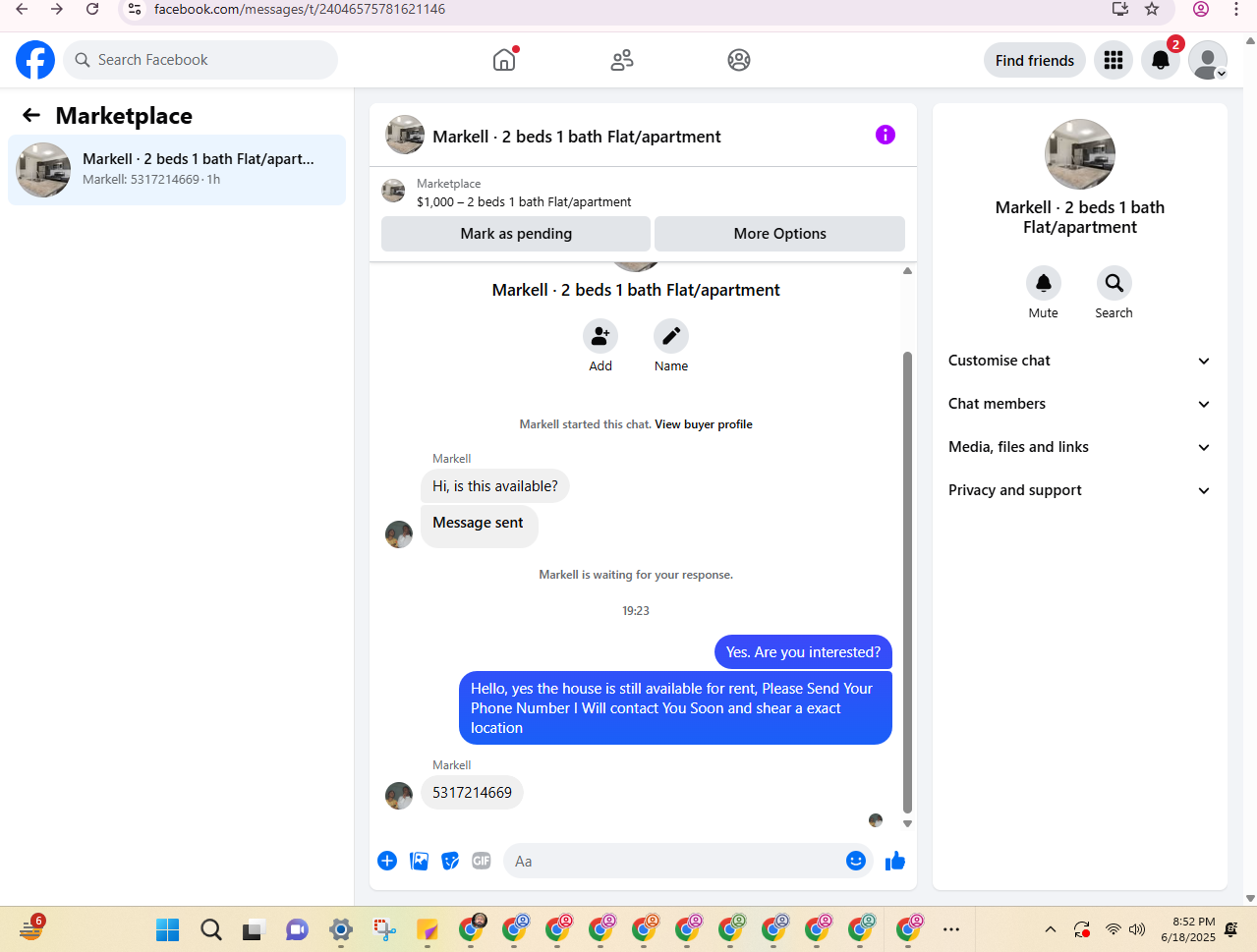Bookmark this page with star icon
1257x952 pixels.
point(1152,9)
